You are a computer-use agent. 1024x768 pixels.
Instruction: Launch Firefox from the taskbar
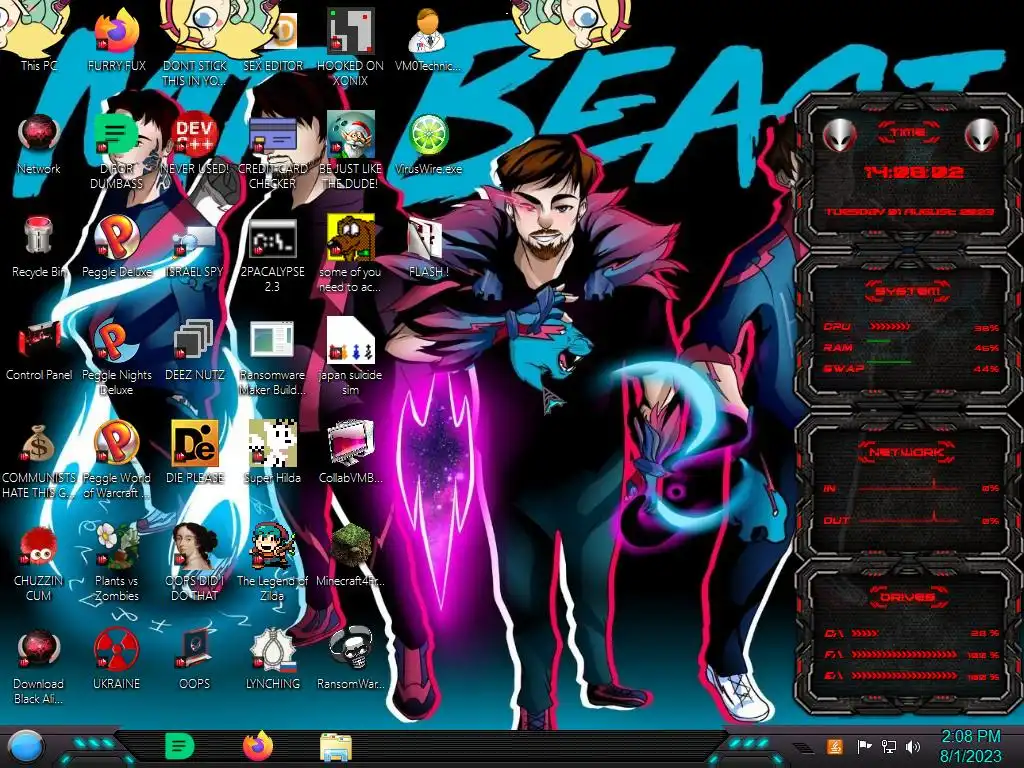(x=258, y=746)
